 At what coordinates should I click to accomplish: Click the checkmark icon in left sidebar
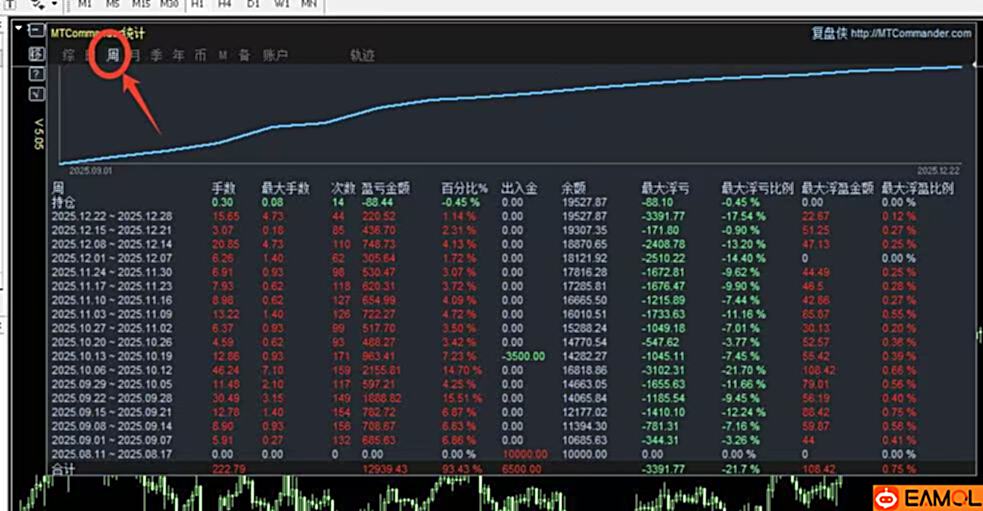pyautogui.click(x=36, y=94)
